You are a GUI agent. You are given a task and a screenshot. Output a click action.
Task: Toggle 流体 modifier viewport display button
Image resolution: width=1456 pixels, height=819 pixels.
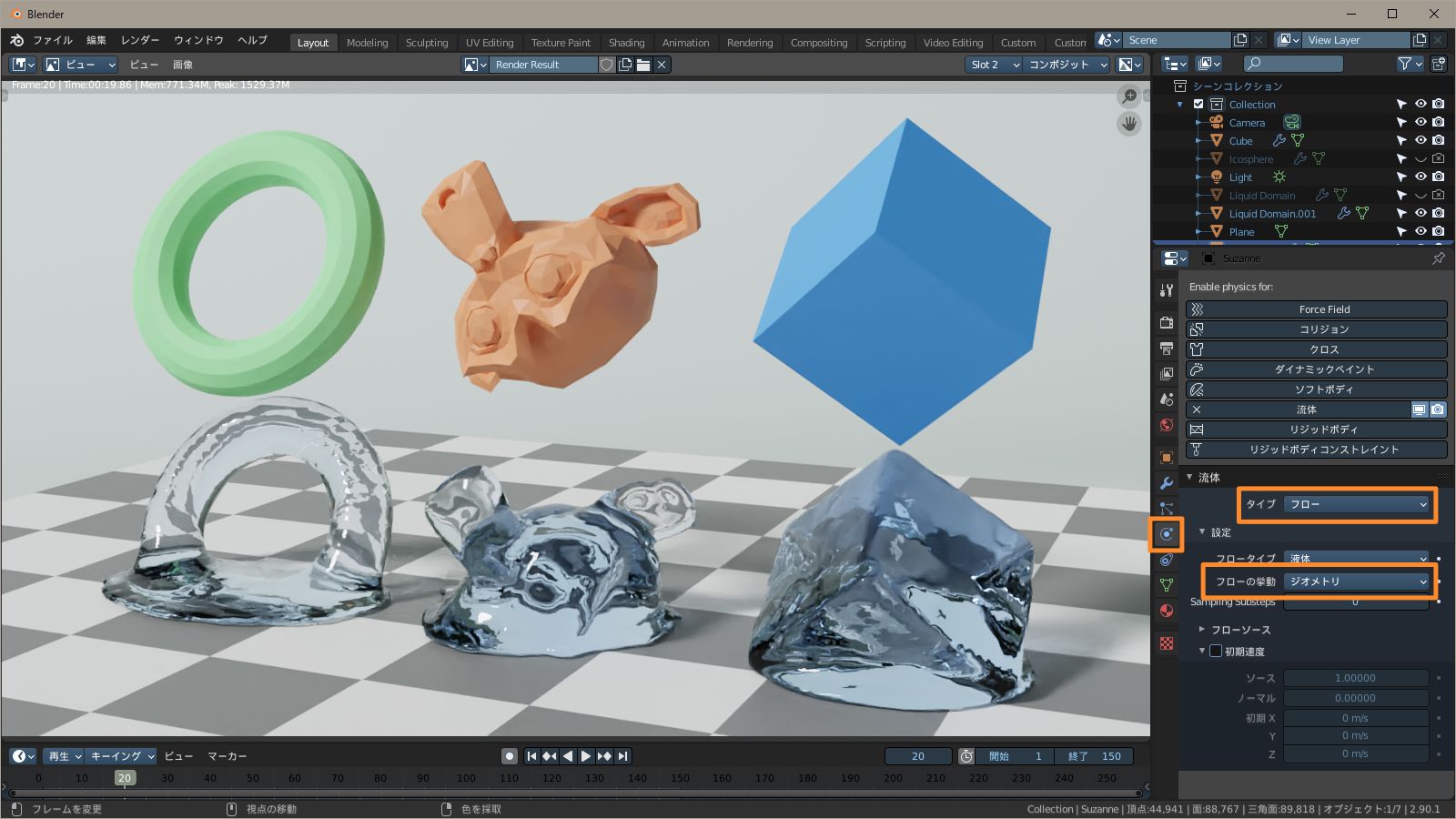pos(1420,409)
